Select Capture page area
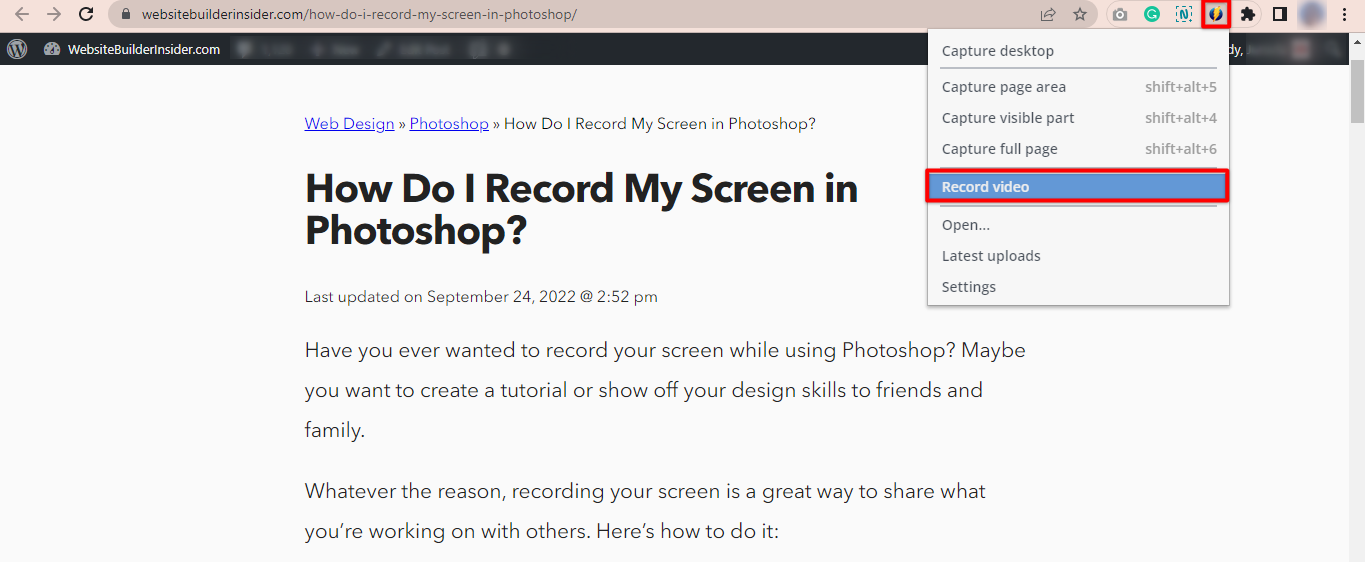Screen dimensions: 1365x562 (x=1079, y=87)
